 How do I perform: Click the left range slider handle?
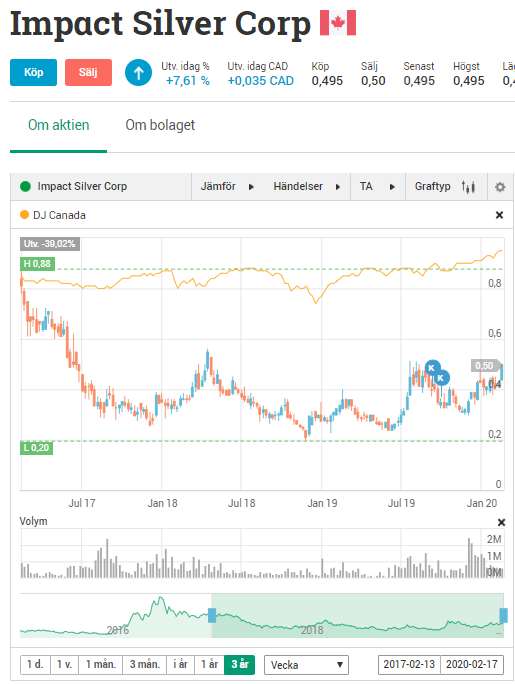tap(212, 616)
